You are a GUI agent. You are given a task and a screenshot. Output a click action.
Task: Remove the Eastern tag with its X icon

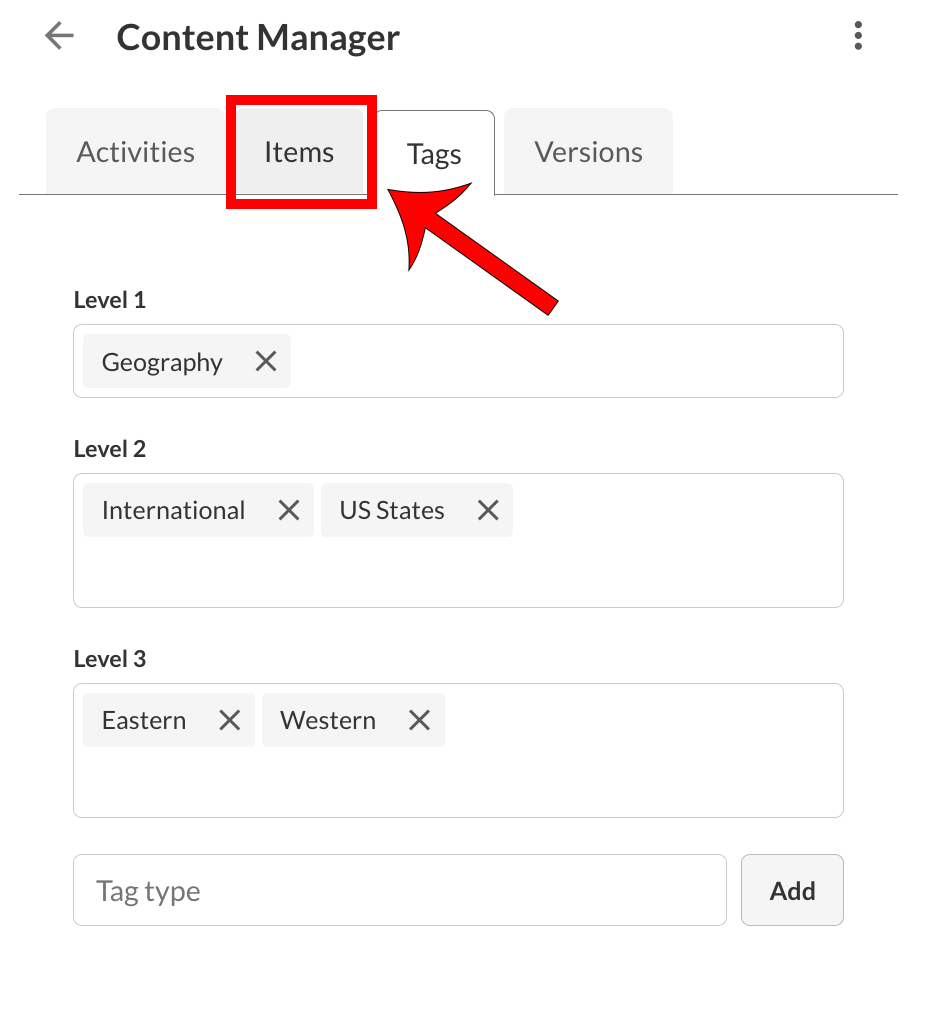click(229, 719)
